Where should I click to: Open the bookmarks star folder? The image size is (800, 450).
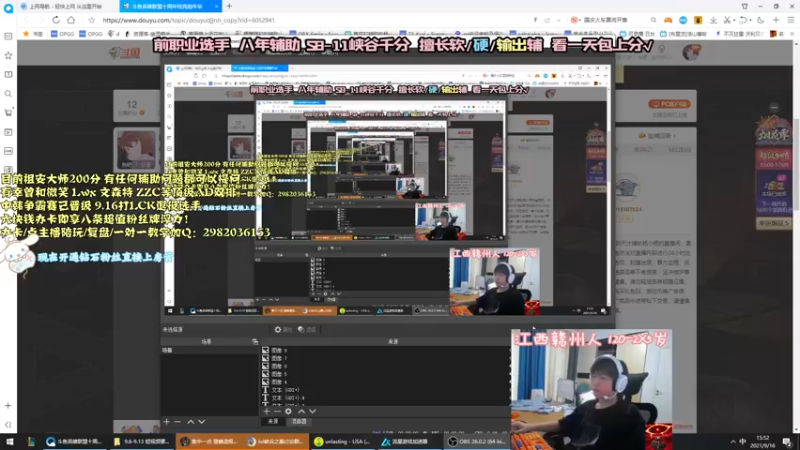click(x=32, y=34)
